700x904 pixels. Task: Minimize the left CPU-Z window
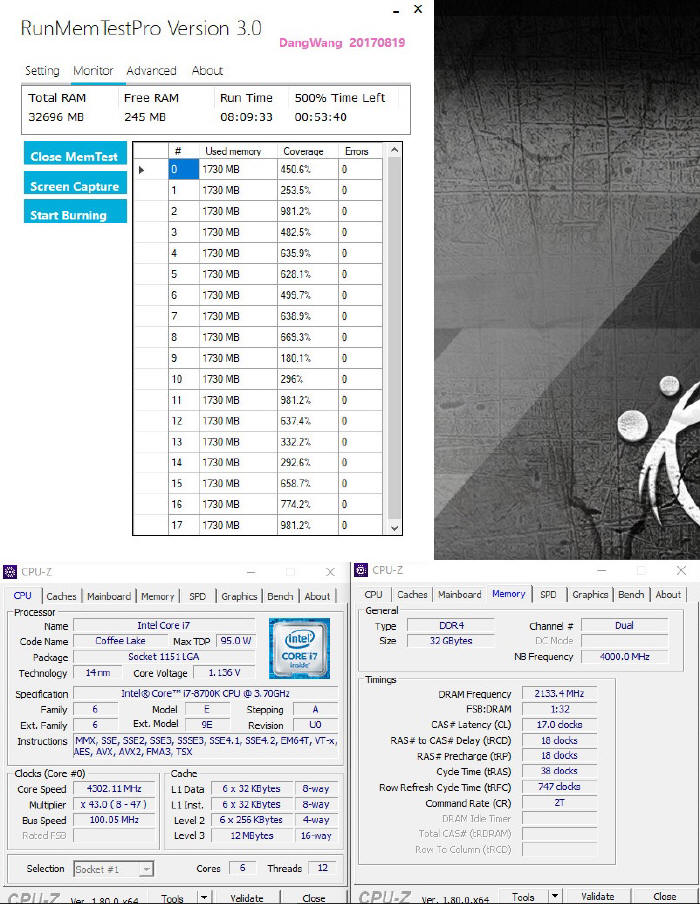click(251, 572)
